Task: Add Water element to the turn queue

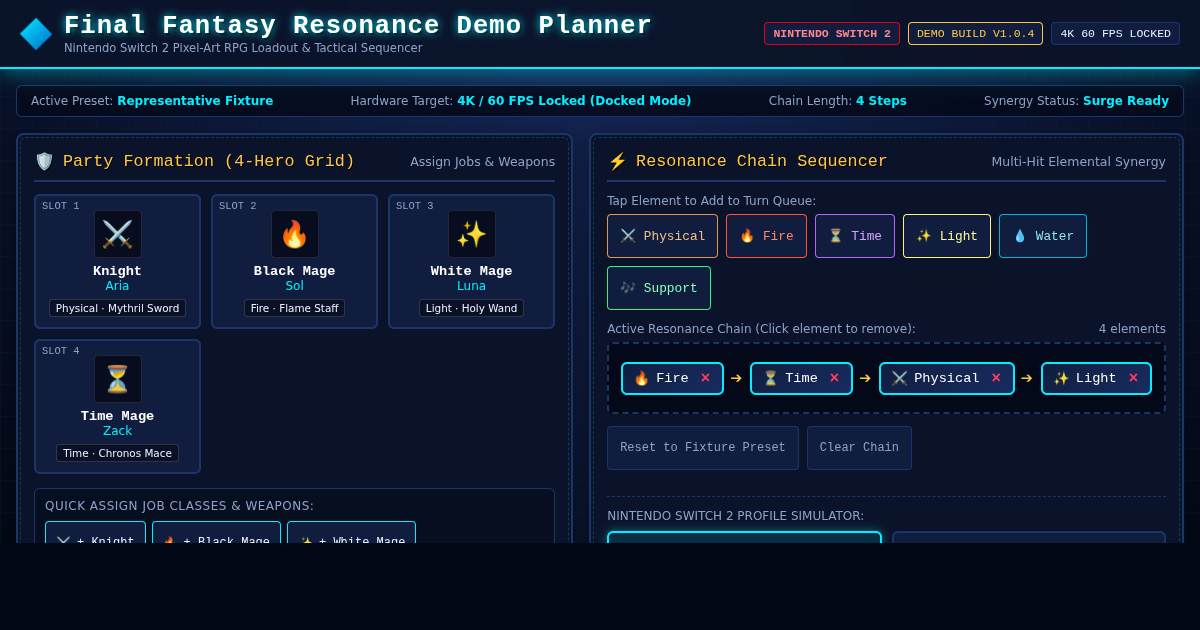Action: pos(1043,236)
